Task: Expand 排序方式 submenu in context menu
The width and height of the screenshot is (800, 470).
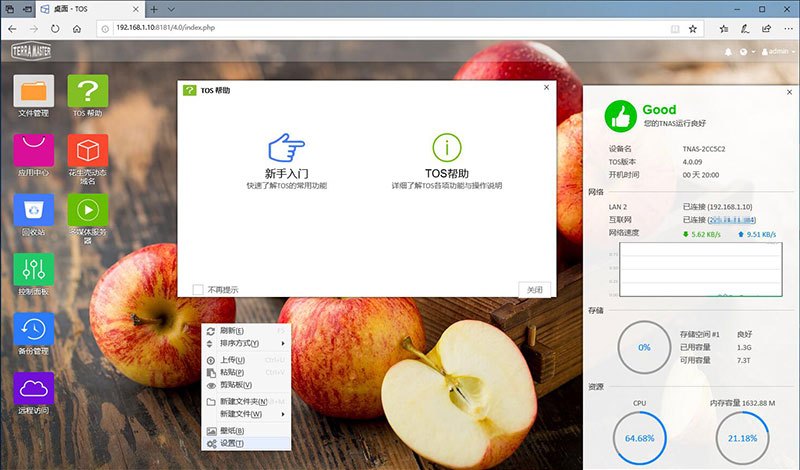Action: click(x=245, y=343)
